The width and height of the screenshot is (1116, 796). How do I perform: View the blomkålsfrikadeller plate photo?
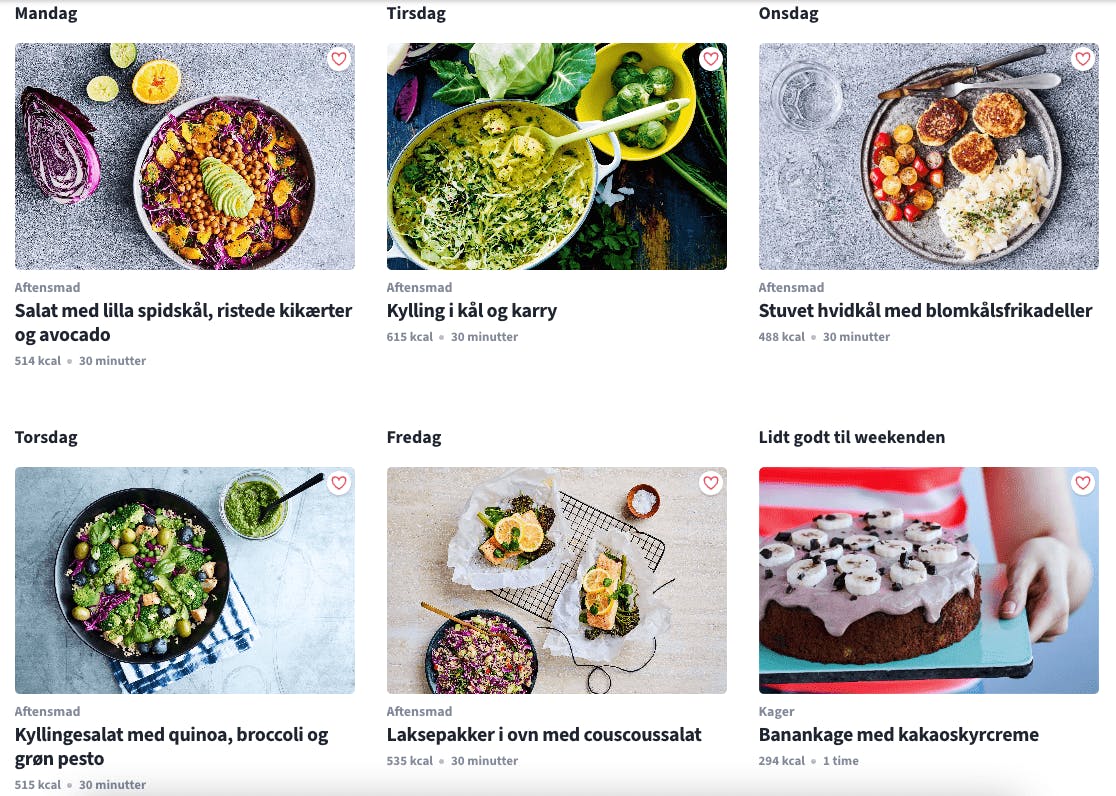(x=929, y=157)
